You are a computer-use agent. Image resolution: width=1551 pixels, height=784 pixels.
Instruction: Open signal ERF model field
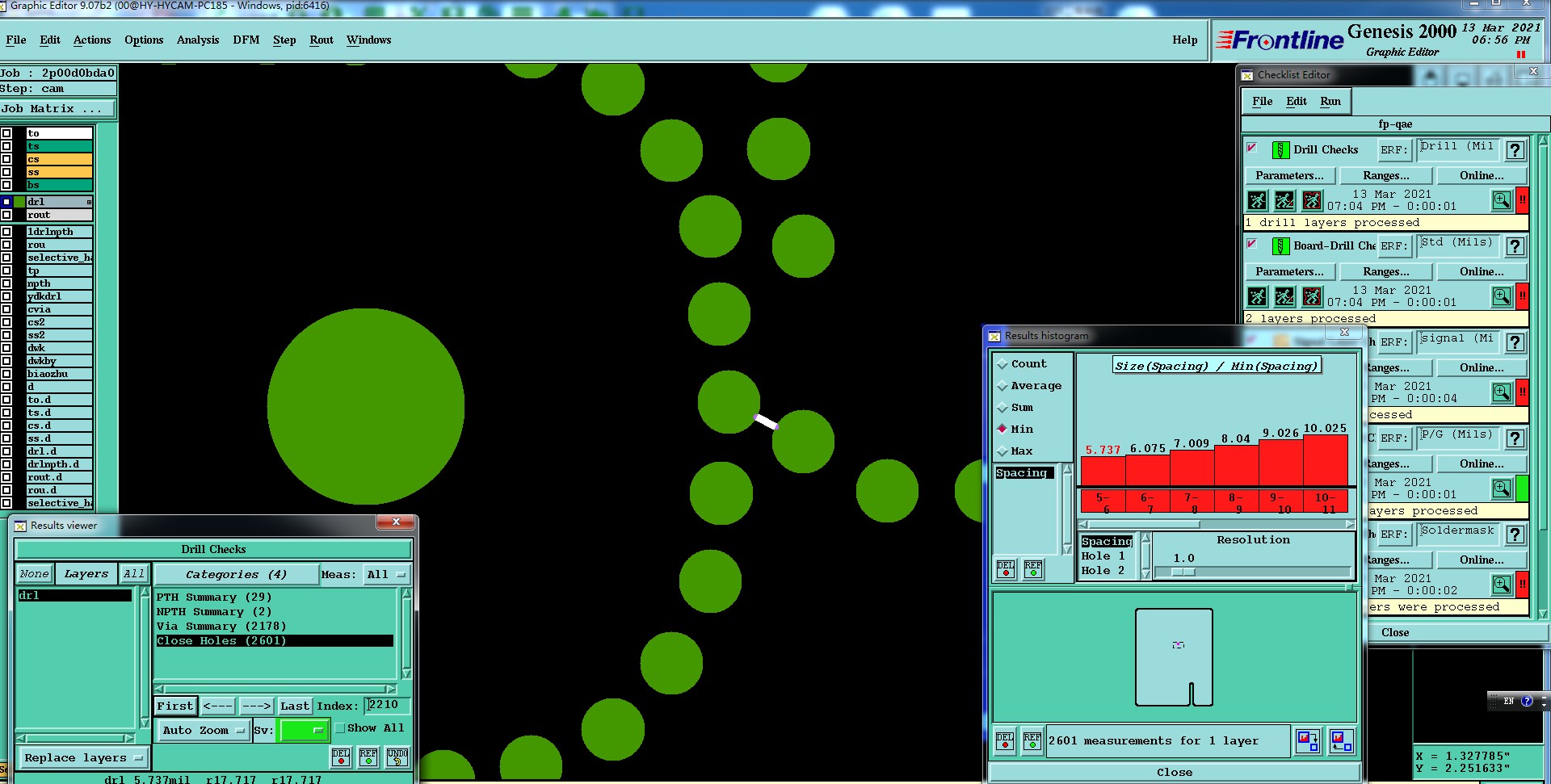tap(1458, 341)
